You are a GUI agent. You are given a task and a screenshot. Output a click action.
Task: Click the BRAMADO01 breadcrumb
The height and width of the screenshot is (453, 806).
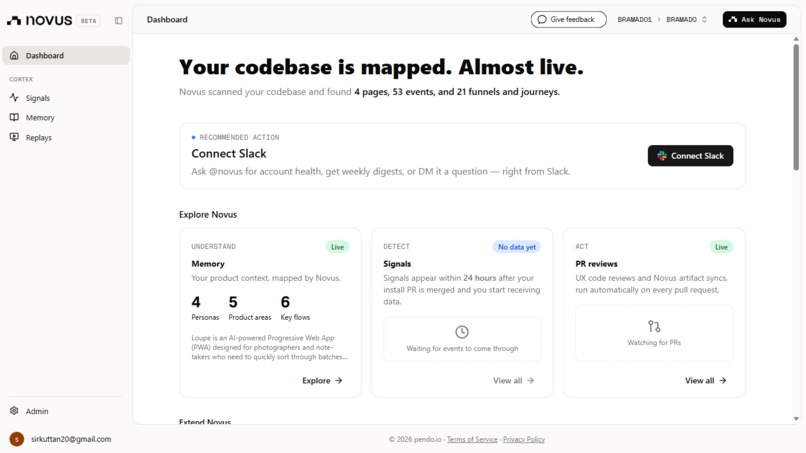[634, 20]
